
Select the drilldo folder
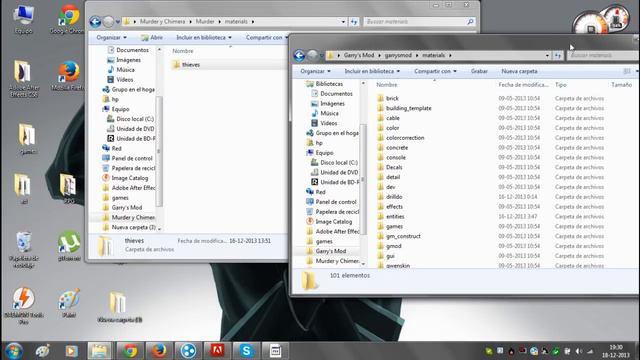(394, 197)
